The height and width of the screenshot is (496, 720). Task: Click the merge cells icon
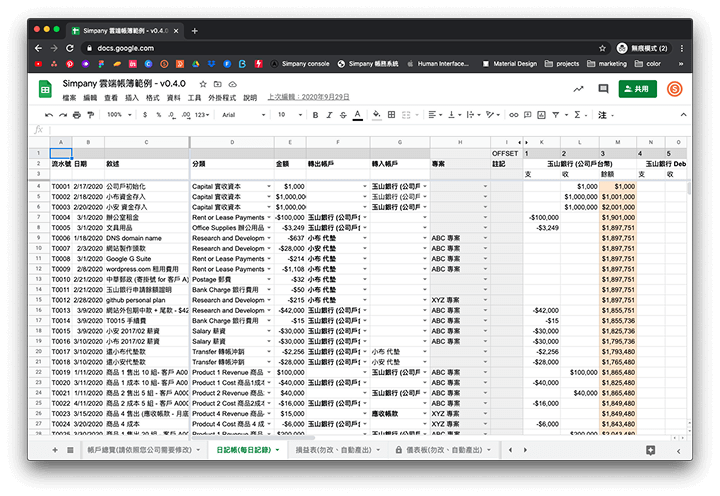(406, 115)
